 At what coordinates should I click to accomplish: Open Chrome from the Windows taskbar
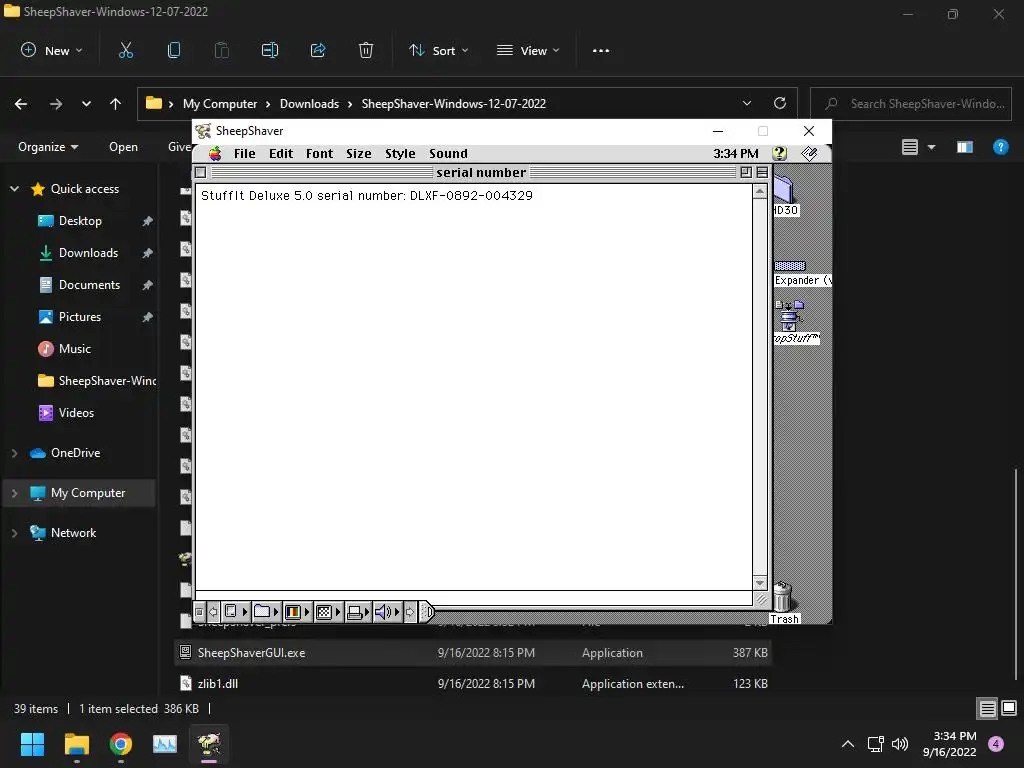tap(121, 744)
